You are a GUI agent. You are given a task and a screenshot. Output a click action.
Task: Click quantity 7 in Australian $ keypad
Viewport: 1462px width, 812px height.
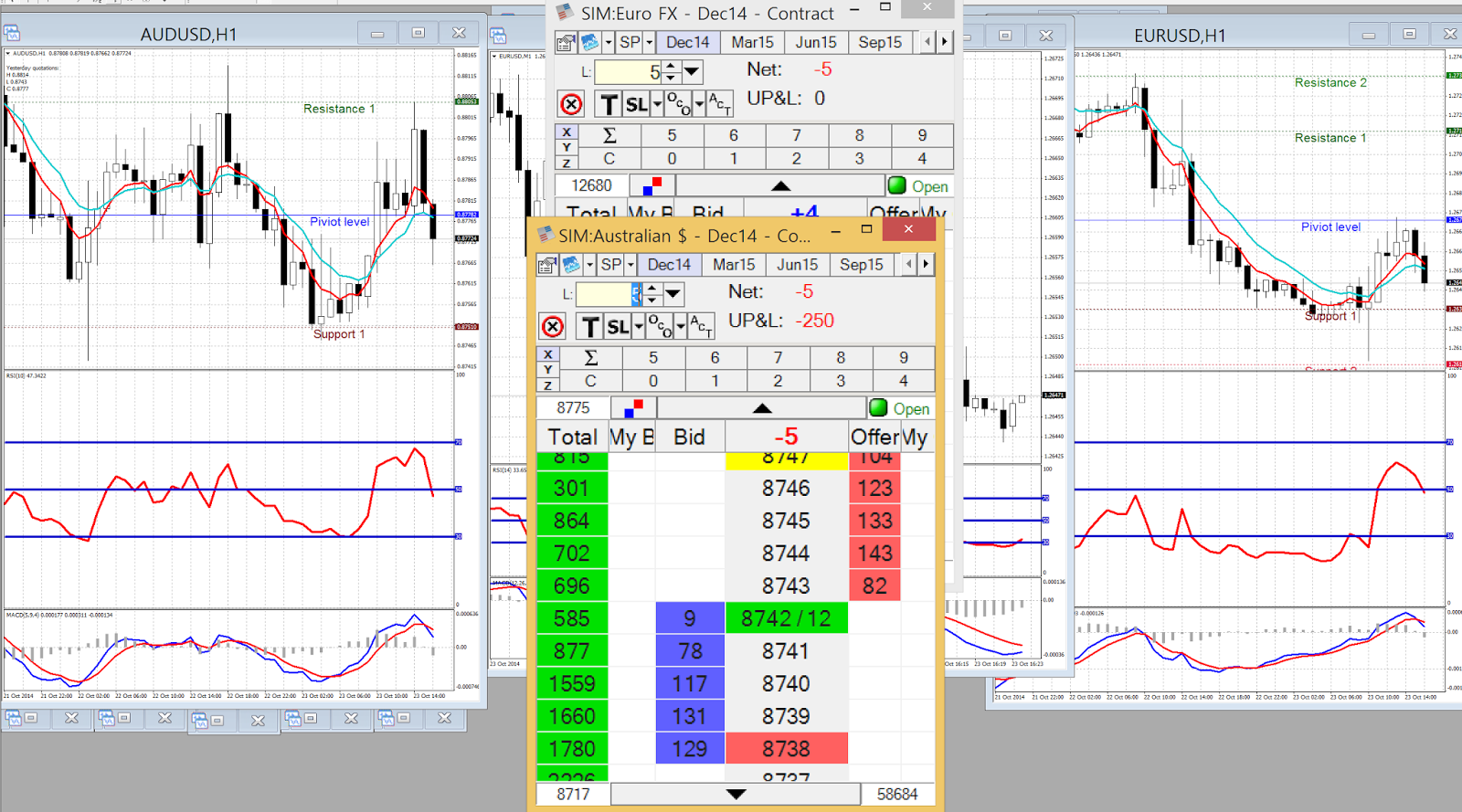pyautogui.click(x=778, y=357)
